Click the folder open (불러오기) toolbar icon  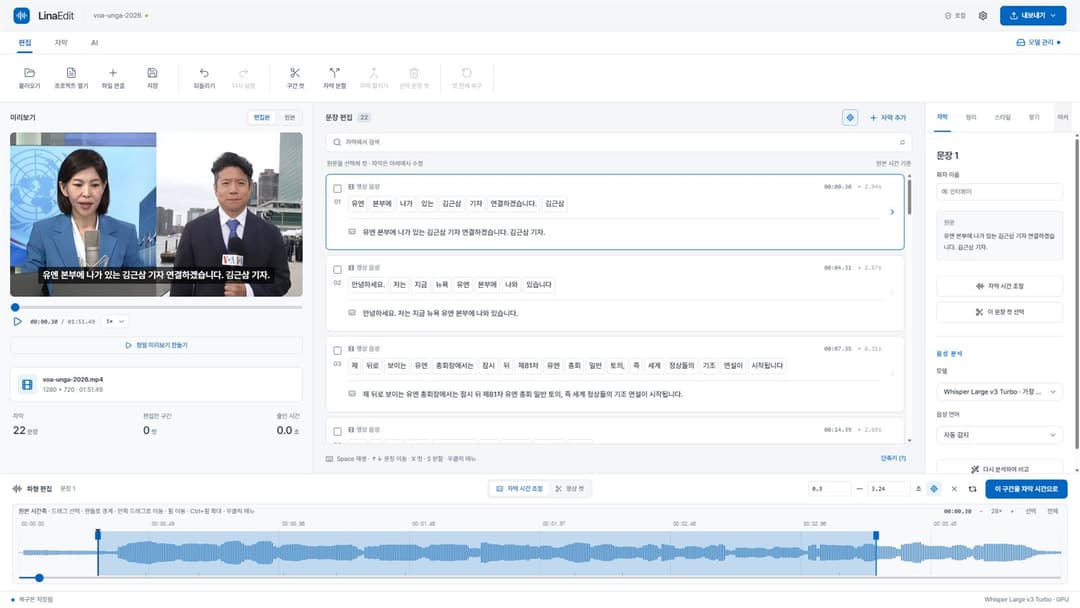coord(29,73)
